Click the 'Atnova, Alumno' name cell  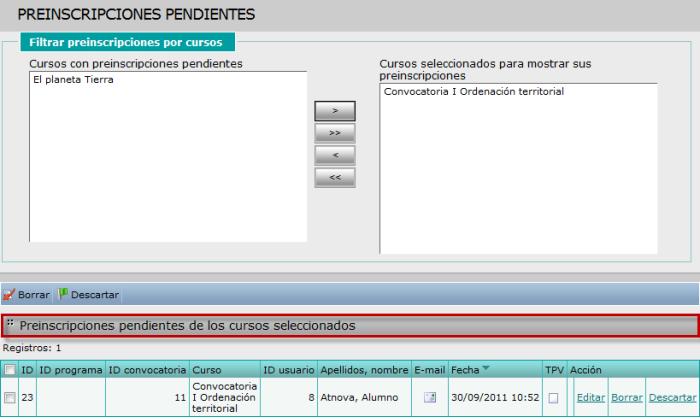pyautogui.click(x=359, y=397)
